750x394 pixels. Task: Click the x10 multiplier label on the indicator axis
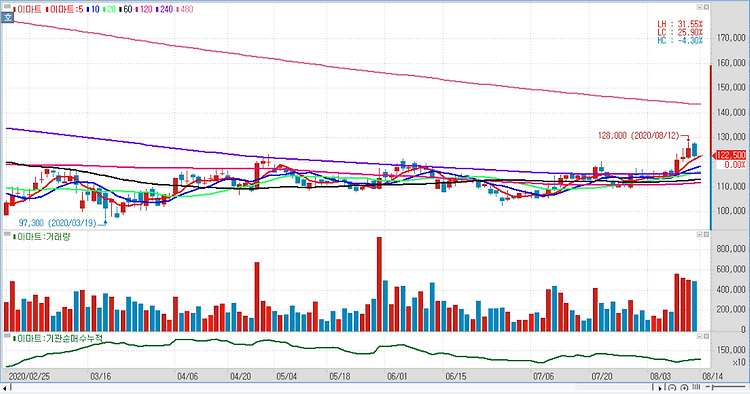(739, 362)
